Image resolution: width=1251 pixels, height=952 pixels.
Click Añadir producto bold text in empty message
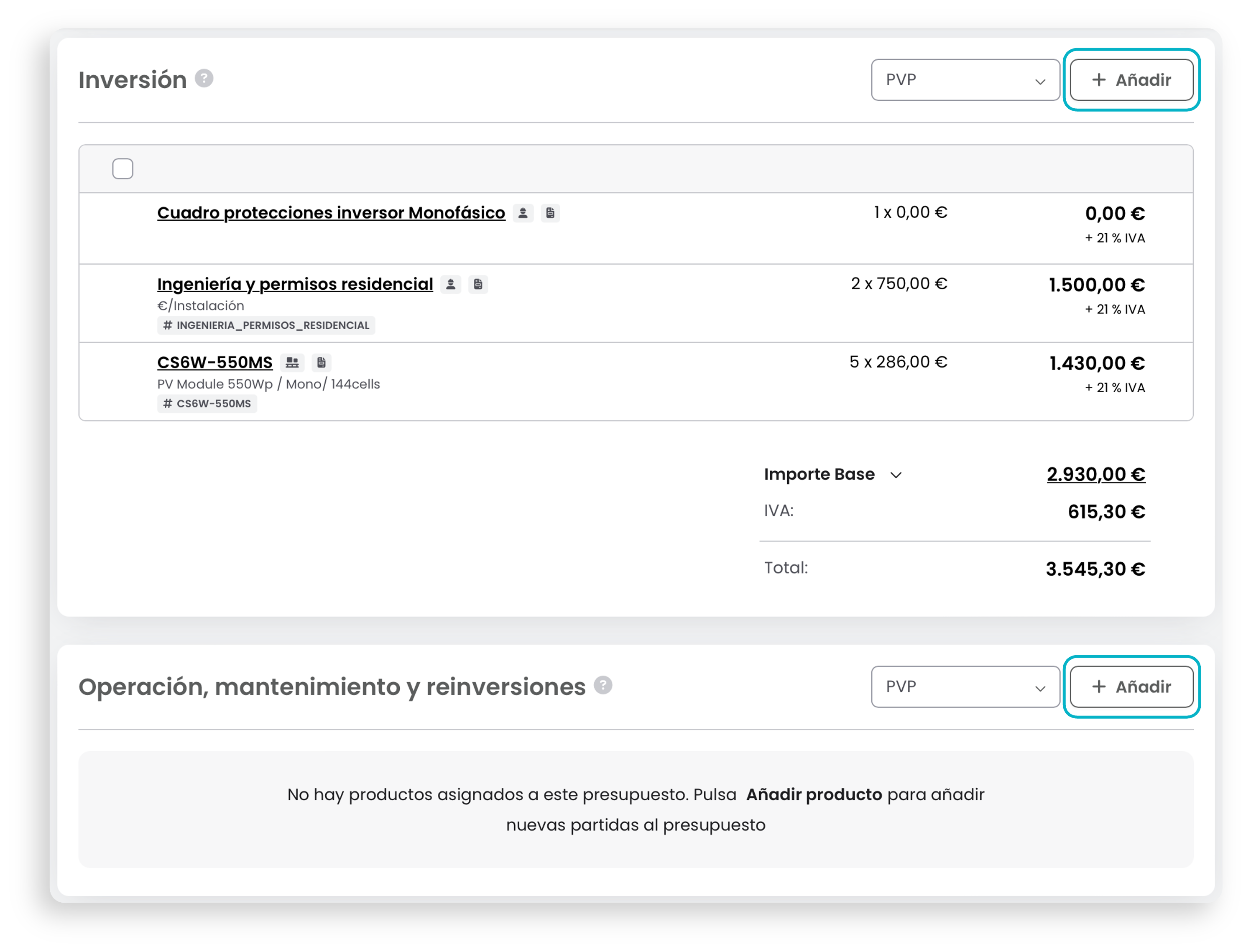(x=814, y=794)
